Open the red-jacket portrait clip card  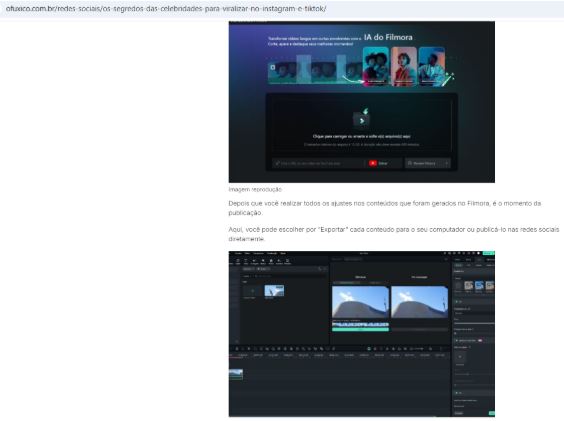pyautogui.click(x=404, y=66)
